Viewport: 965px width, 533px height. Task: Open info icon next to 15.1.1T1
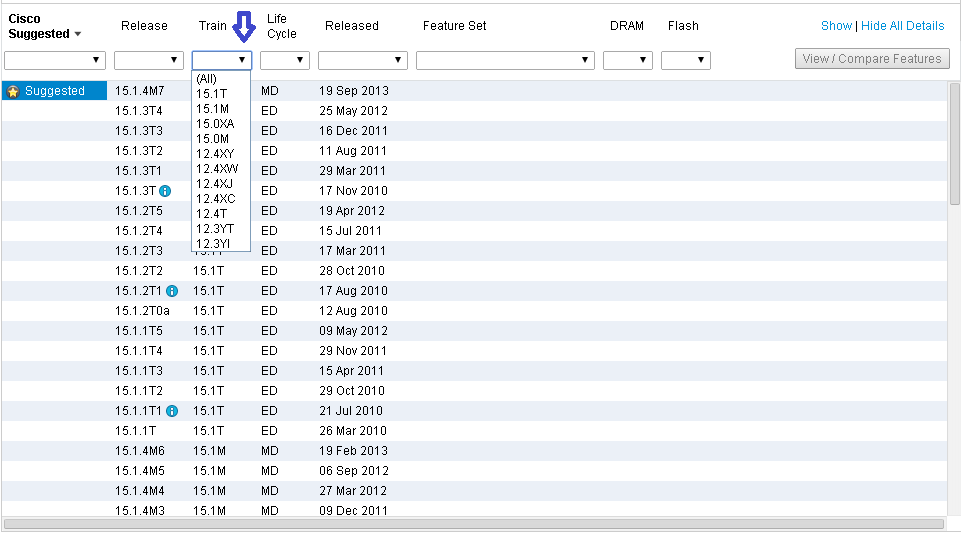coord(172,411)
